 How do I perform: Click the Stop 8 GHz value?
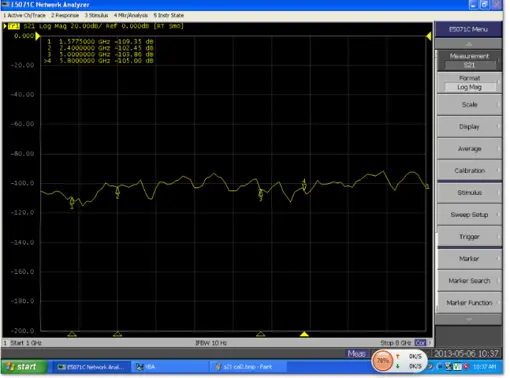tap(396, 343)
